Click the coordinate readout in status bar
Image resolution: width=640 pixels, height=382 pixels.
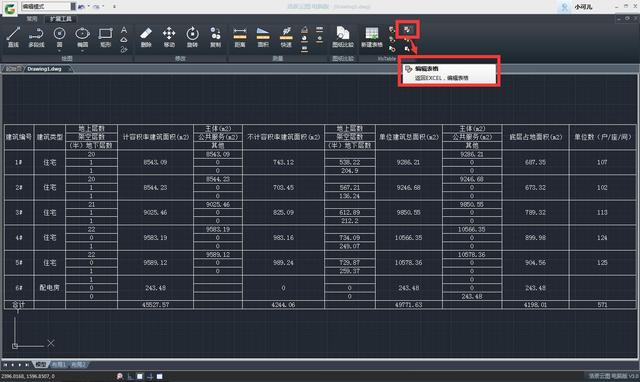[28, 376]
